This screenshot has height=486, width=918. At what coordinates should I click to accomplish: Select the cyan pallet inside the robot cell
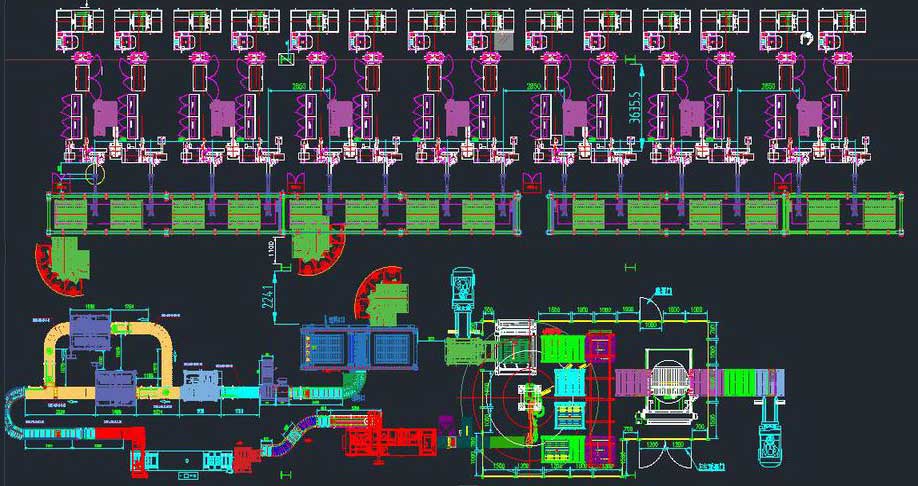(x=569, y=383)
